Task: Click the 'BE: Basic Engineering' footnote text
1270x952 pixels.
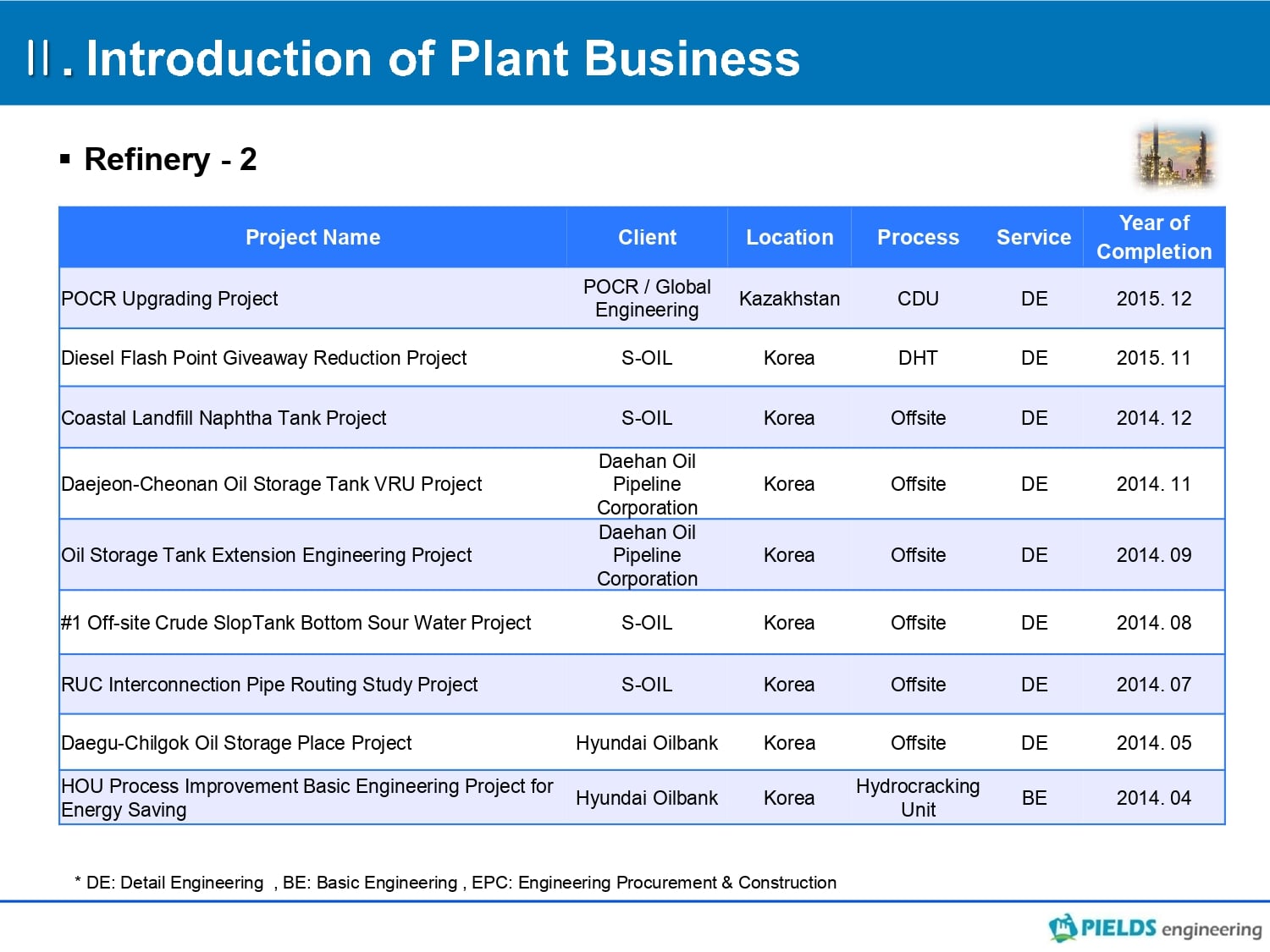Action: click(x=370, y=883)
